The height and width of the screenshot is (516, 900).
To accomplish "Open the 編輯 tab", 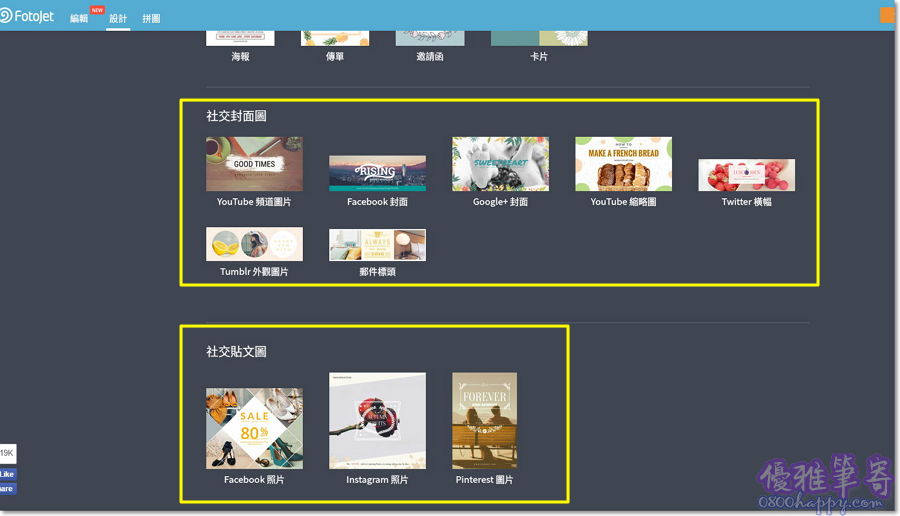I will point(79,18).
